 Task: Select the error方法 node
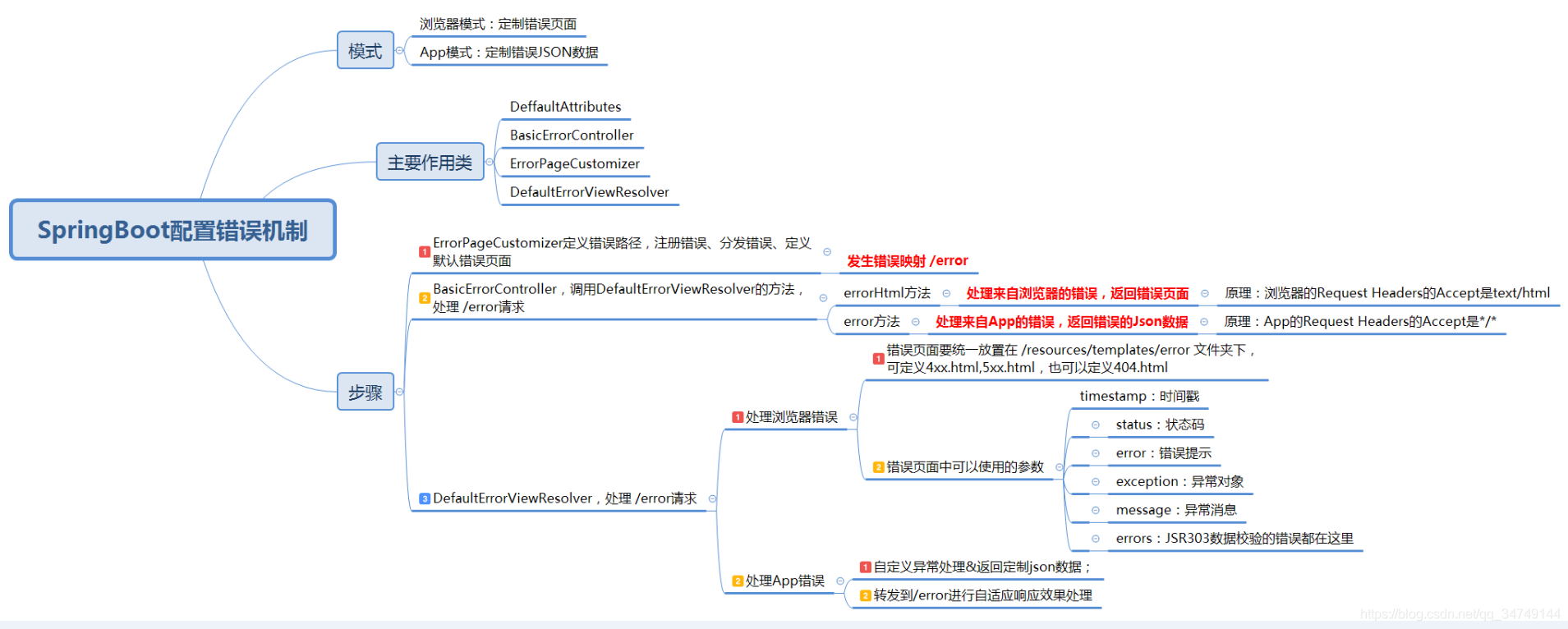(x=871, y=322)
